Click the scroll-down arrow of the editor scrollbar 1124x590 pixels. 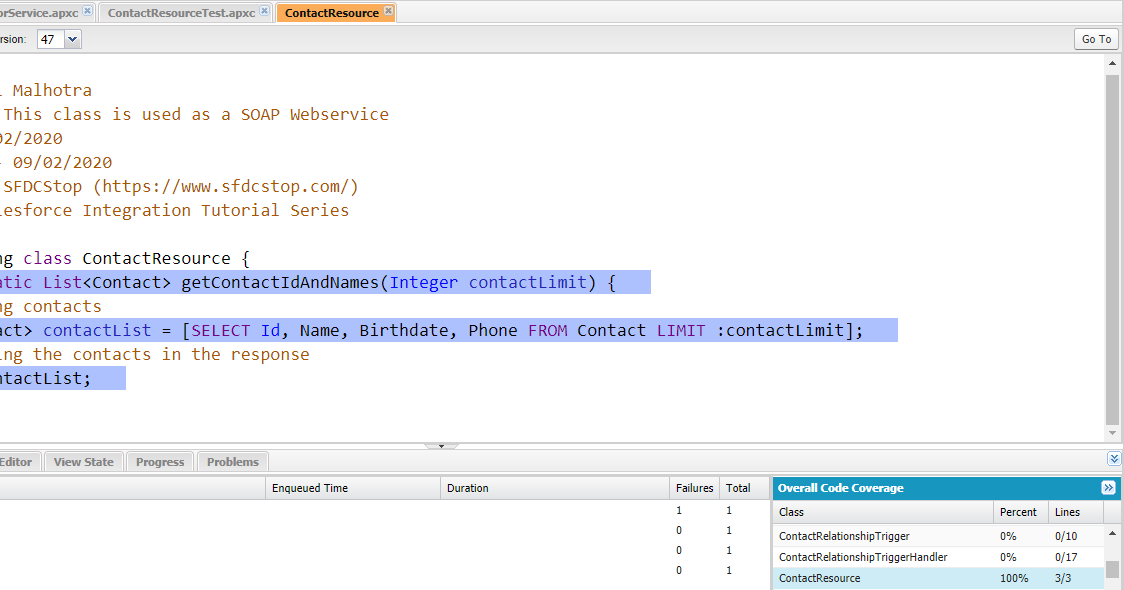[1112, 433]
